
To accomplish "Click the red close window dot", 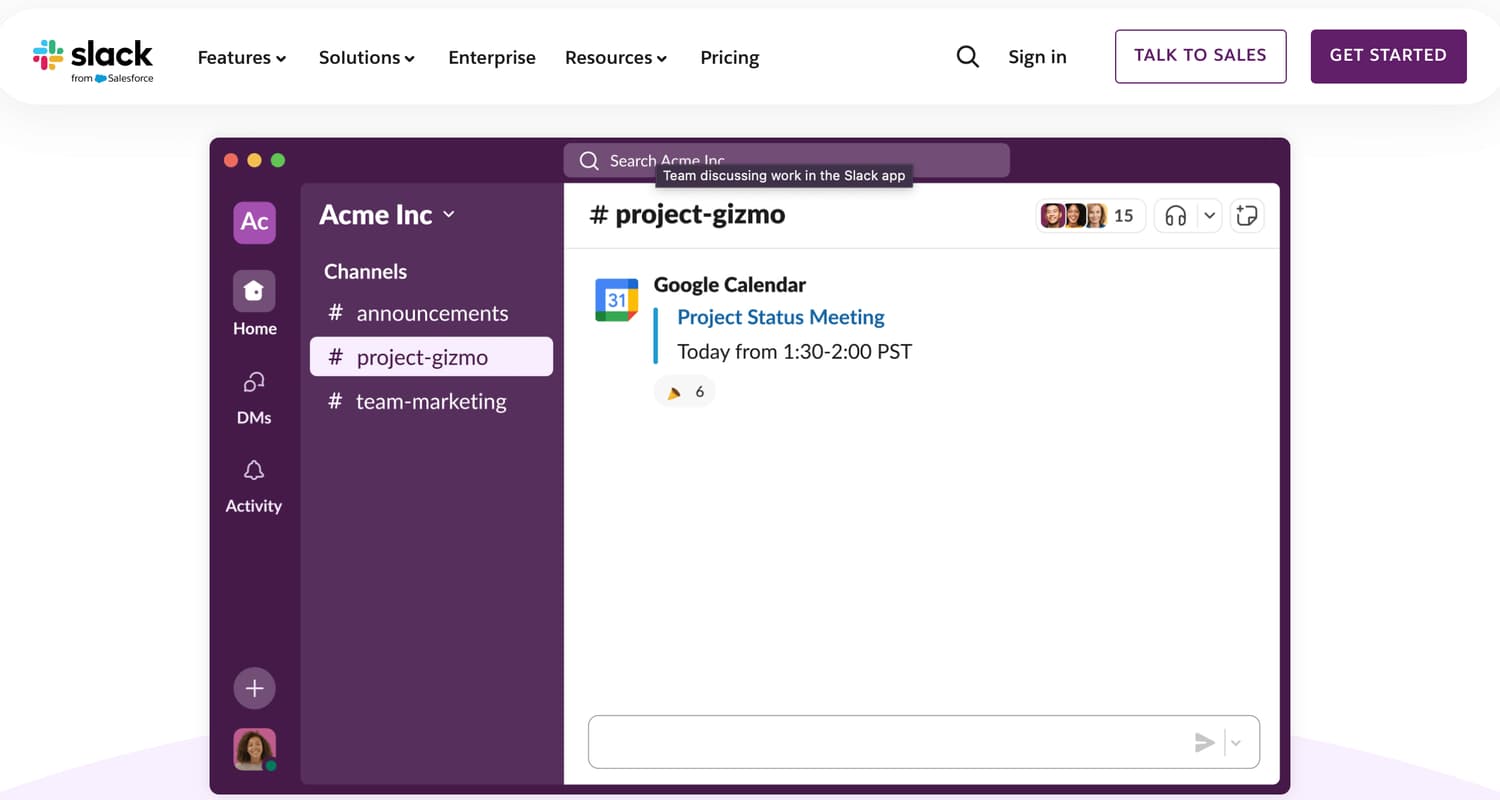I will click(231, 160).
